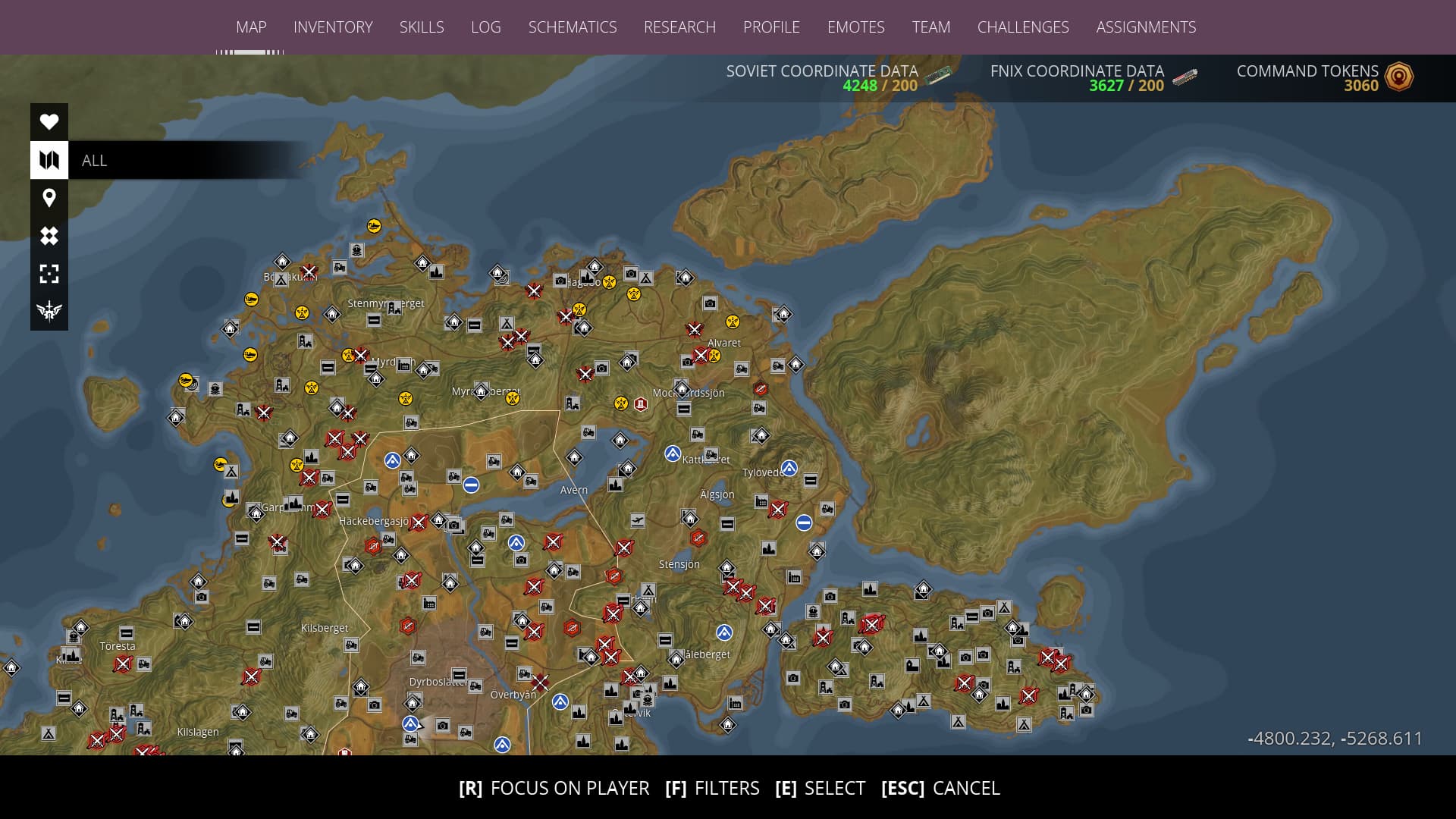Click the Kilslagen map label
Viewport: 1456px width, 819px height.
coord(198,732)
